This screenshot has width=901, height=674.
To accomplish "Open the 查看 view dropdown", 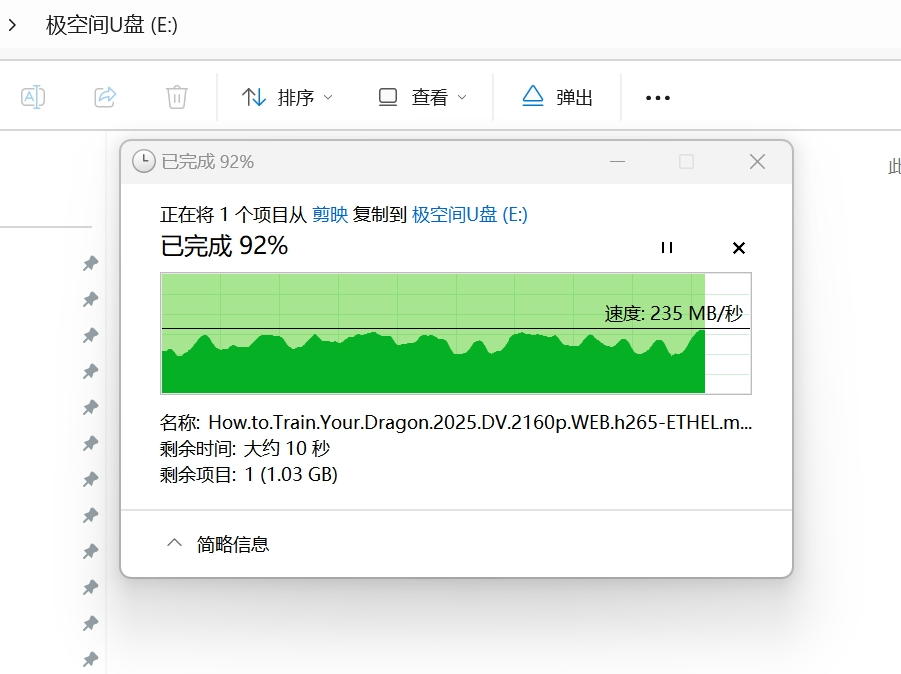I will [422, 97].
